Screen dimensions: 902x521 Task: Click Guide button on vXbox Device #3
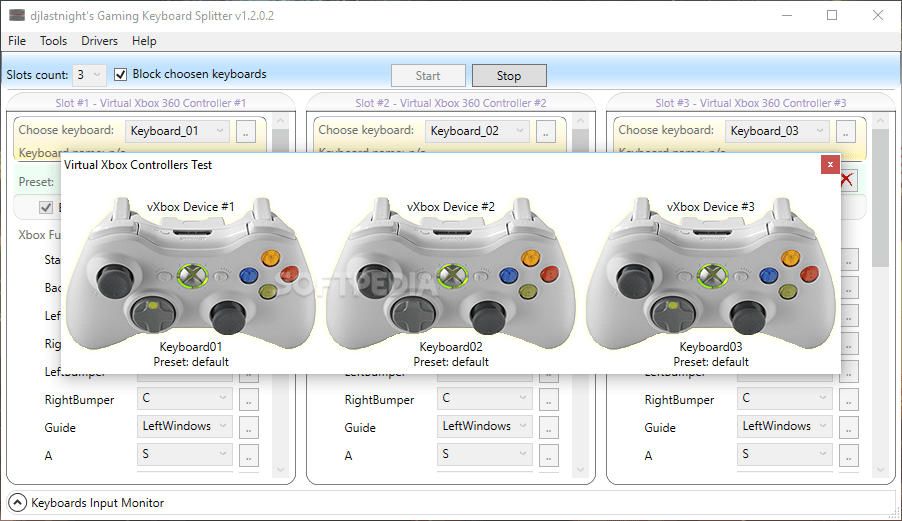[712, 275]
